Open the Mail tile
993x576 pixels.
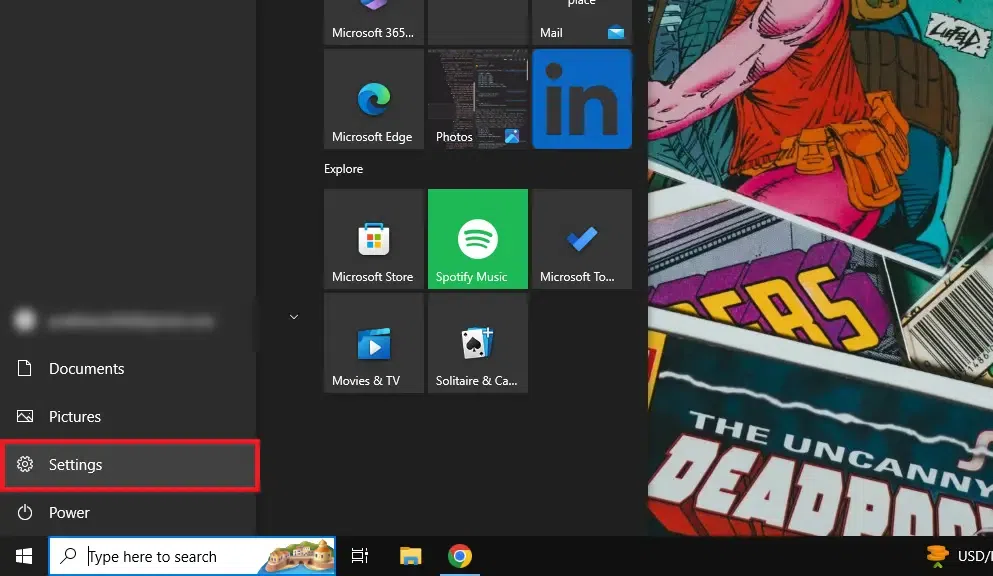[x=582, y=22]
